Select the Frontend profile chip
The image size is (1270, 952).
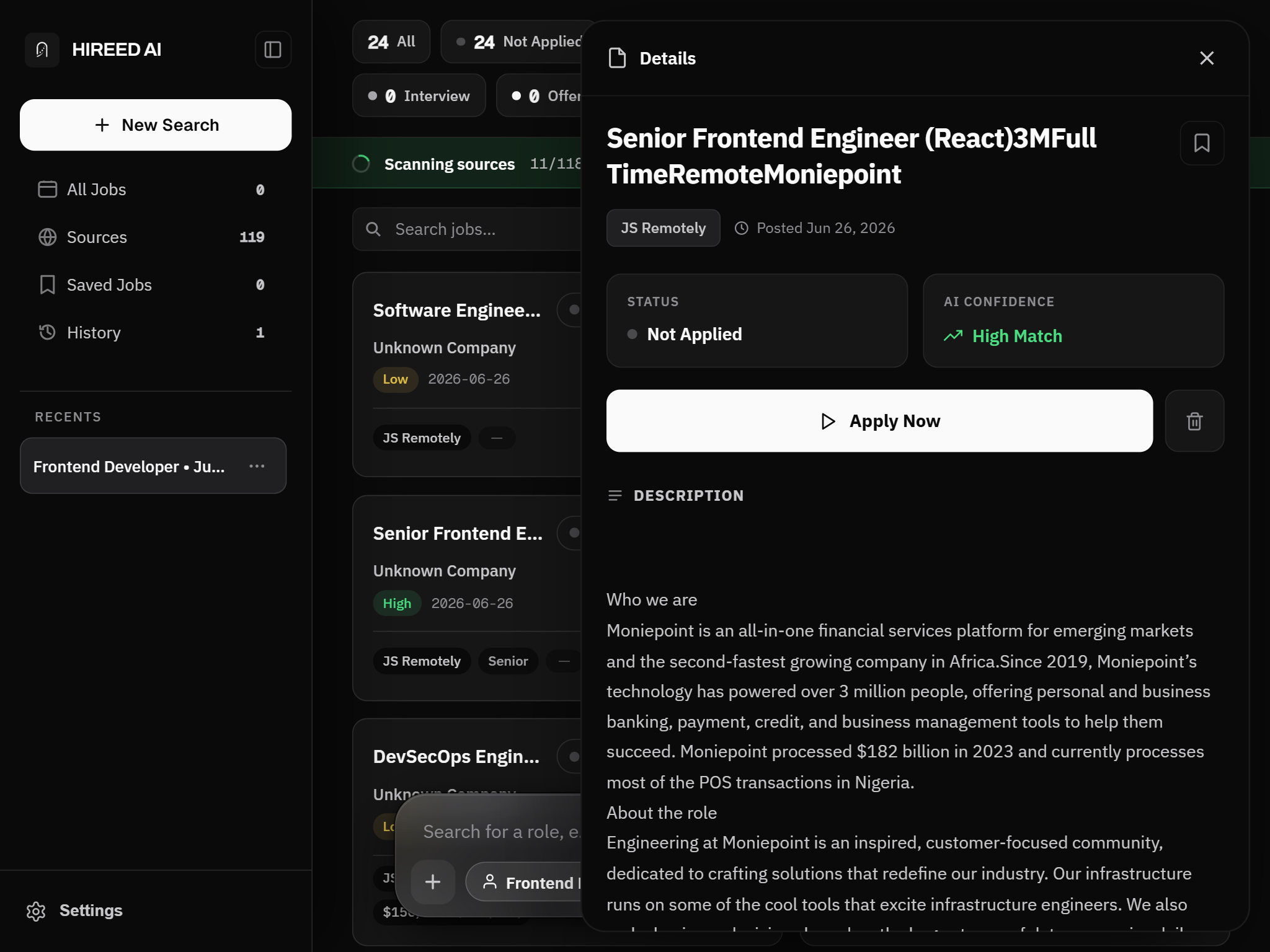(x=525, y=882)
